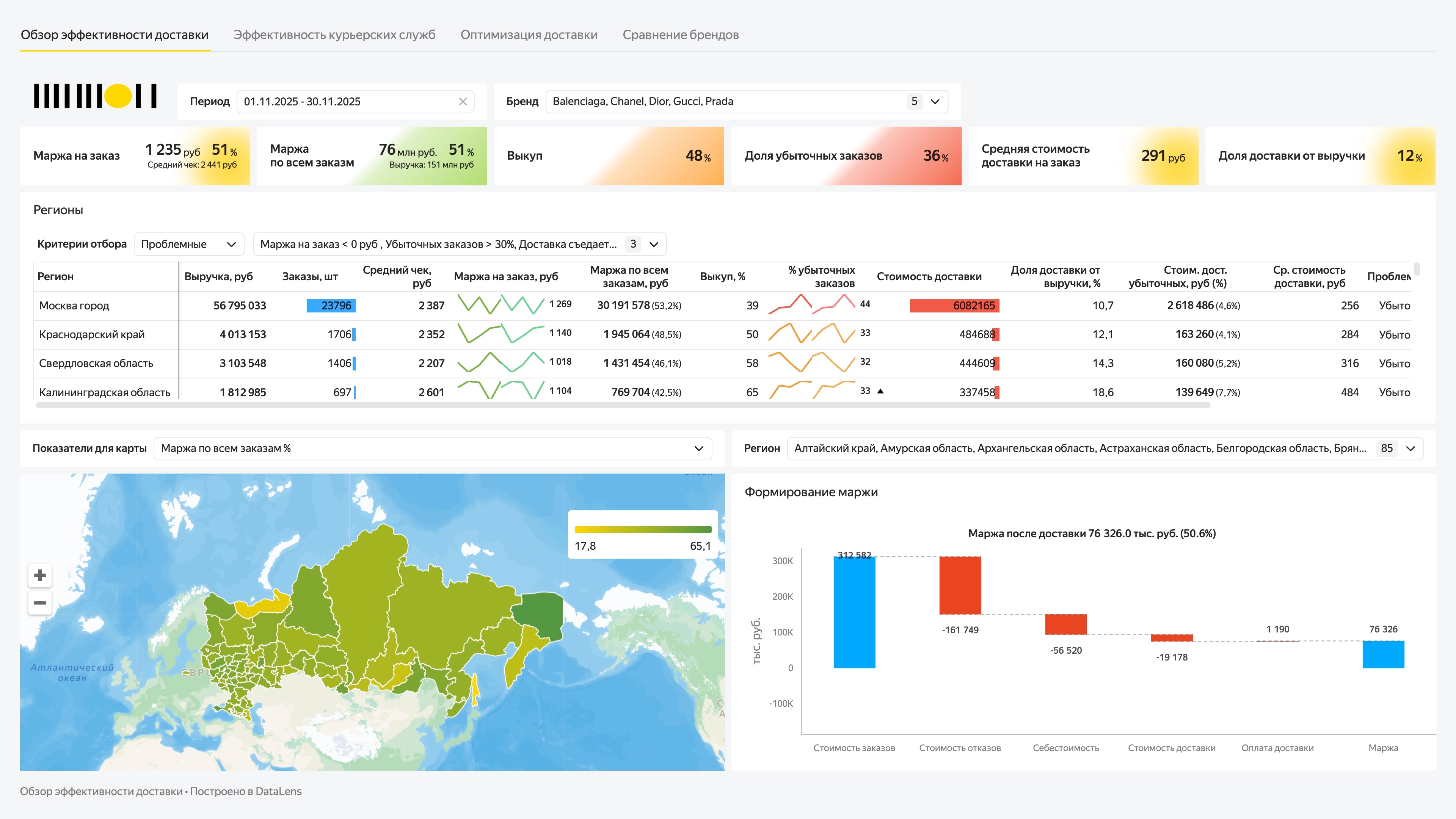Viewport: 1456px width, 819px height.
Task: Click the Доля доставки от выручки card
Action: [1320, 156]
